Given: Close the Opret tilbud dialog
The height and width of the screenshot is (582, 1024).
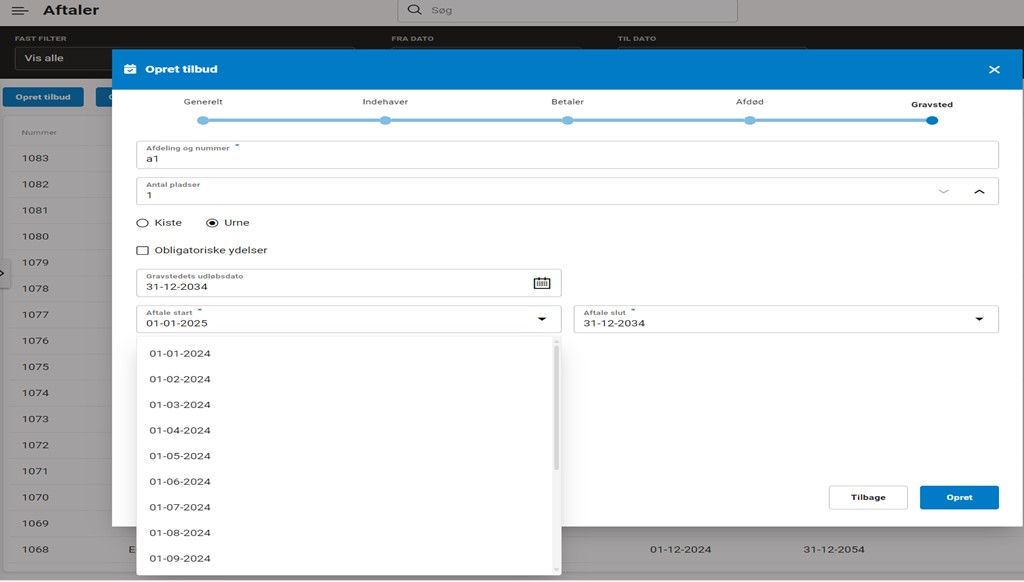Looking at the screenshot, I should tap(994, 69).
